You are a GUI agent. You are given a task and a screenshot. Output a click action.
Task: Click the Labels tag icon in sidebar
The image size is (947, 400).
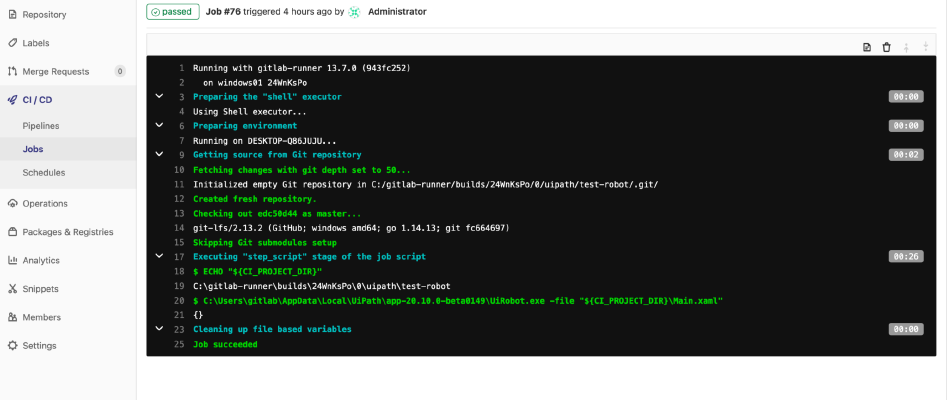pyautogui.click(x=13, y=43)
